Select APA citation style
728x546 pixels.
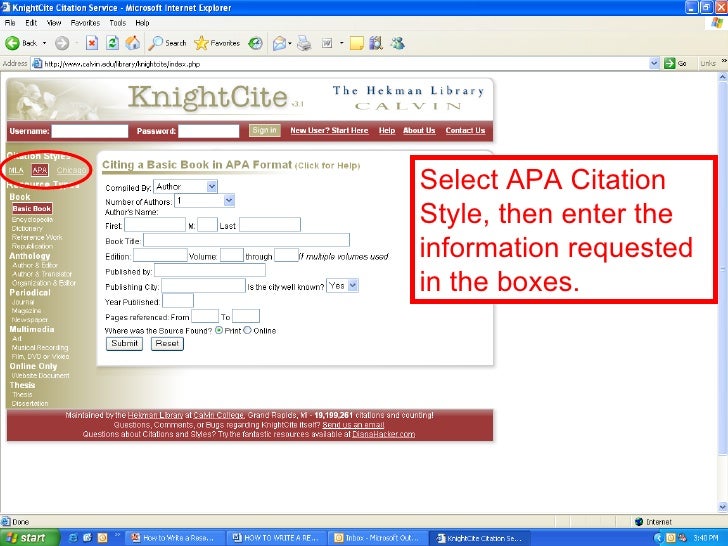point(40,170)
